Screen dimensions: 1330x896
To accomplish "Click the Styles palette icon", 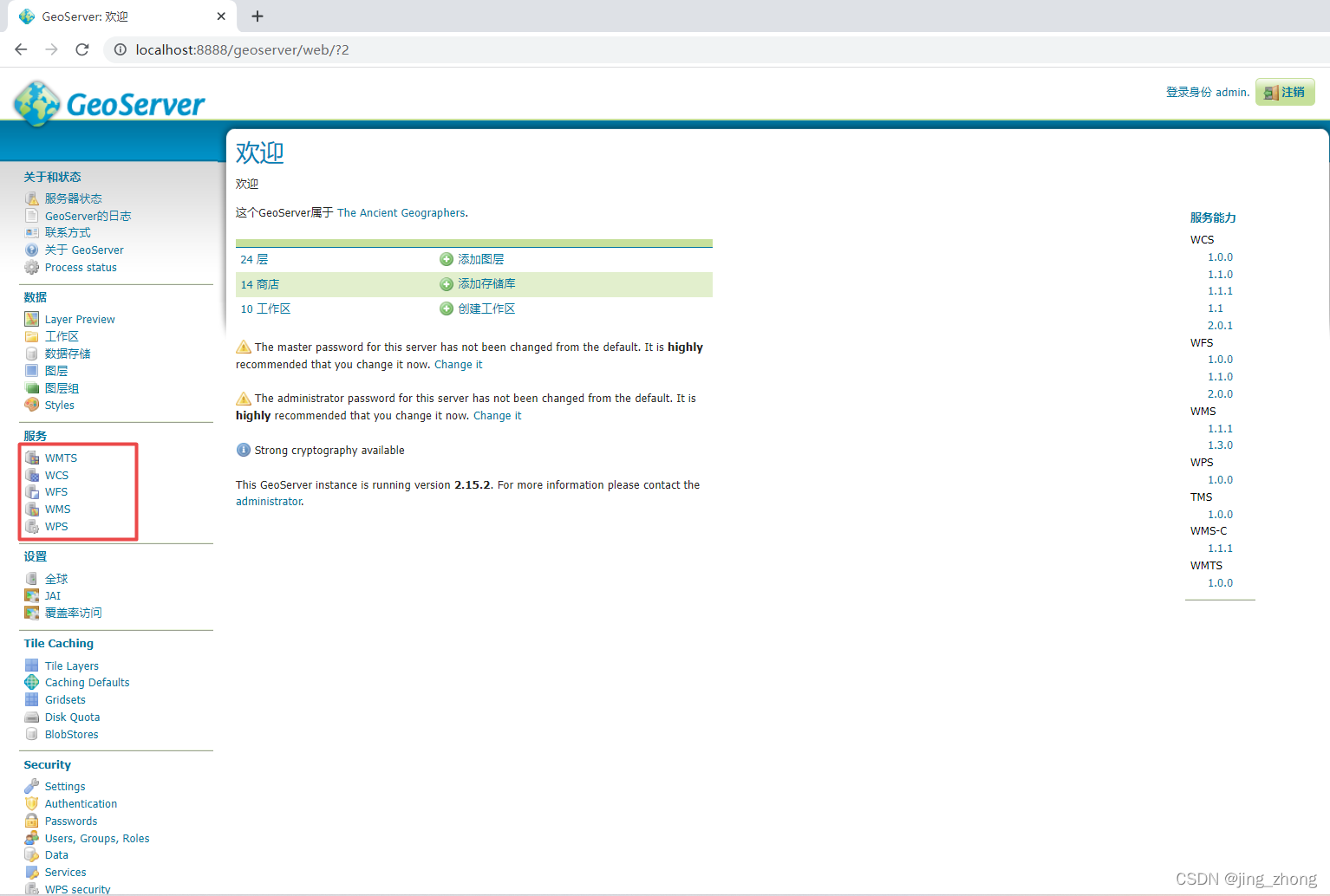I will coord(32,405).
